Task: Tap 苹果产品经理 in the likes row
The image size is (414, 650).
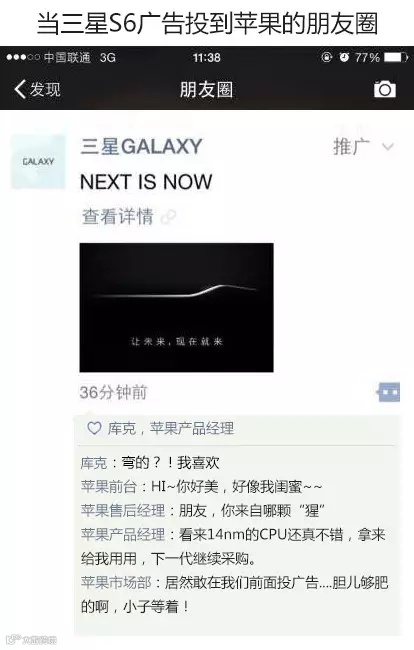Action: click(191, 428)
